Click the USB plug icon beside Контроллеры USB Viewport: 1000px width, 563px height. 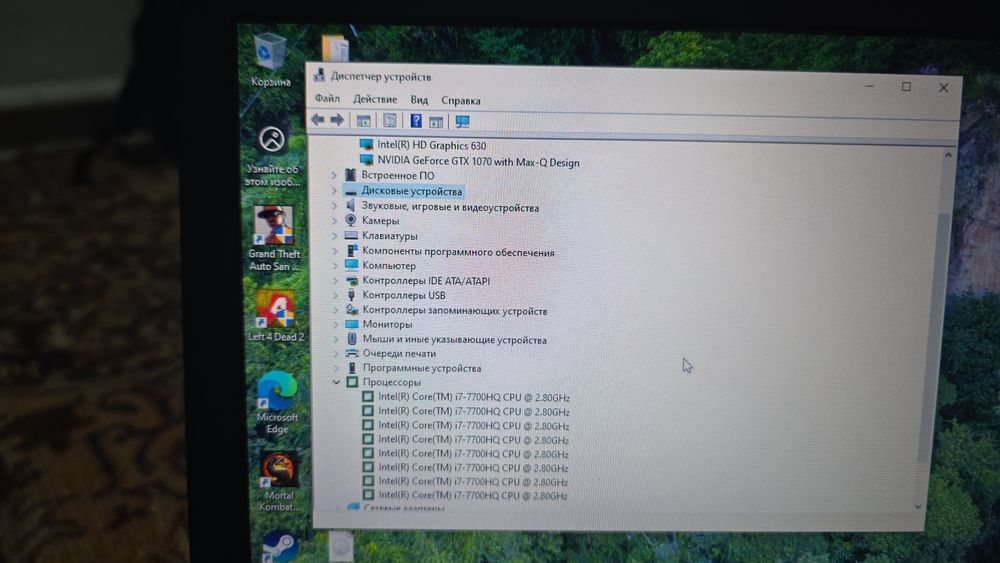coord(351,295)
